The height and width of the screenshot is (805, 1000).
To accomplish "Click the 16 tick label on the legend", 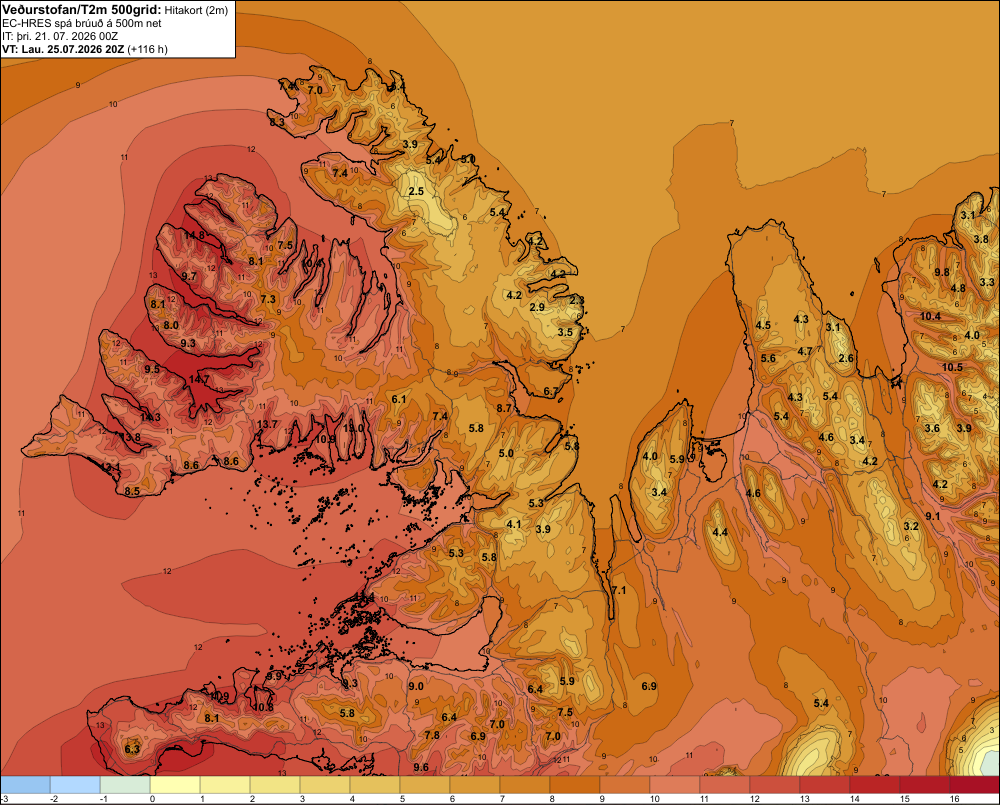I will [954, 799].
